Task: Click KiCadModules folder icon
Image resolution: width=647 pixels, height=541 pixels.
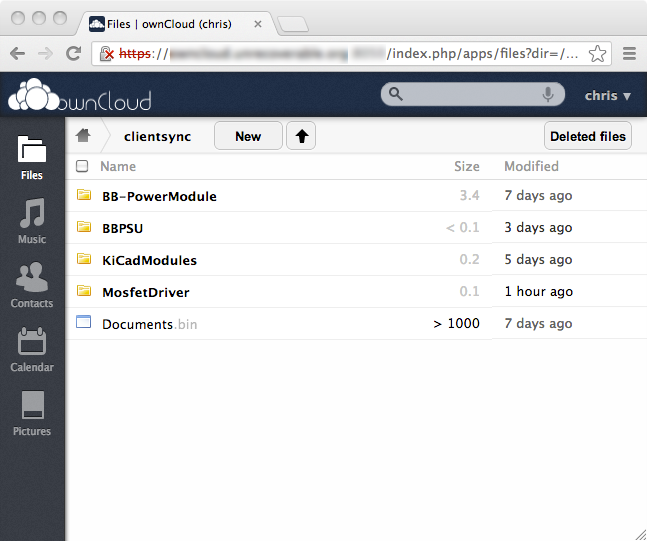Action: point(84,259)
